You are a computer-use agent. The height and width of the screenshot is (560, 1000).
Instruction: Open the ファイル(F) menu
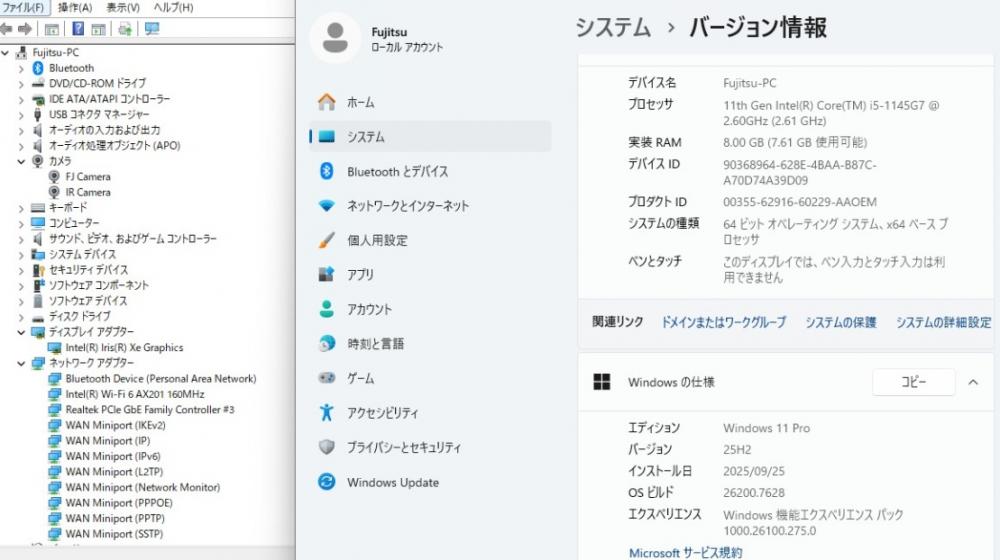pyautogui.click(x=23, y=7)
